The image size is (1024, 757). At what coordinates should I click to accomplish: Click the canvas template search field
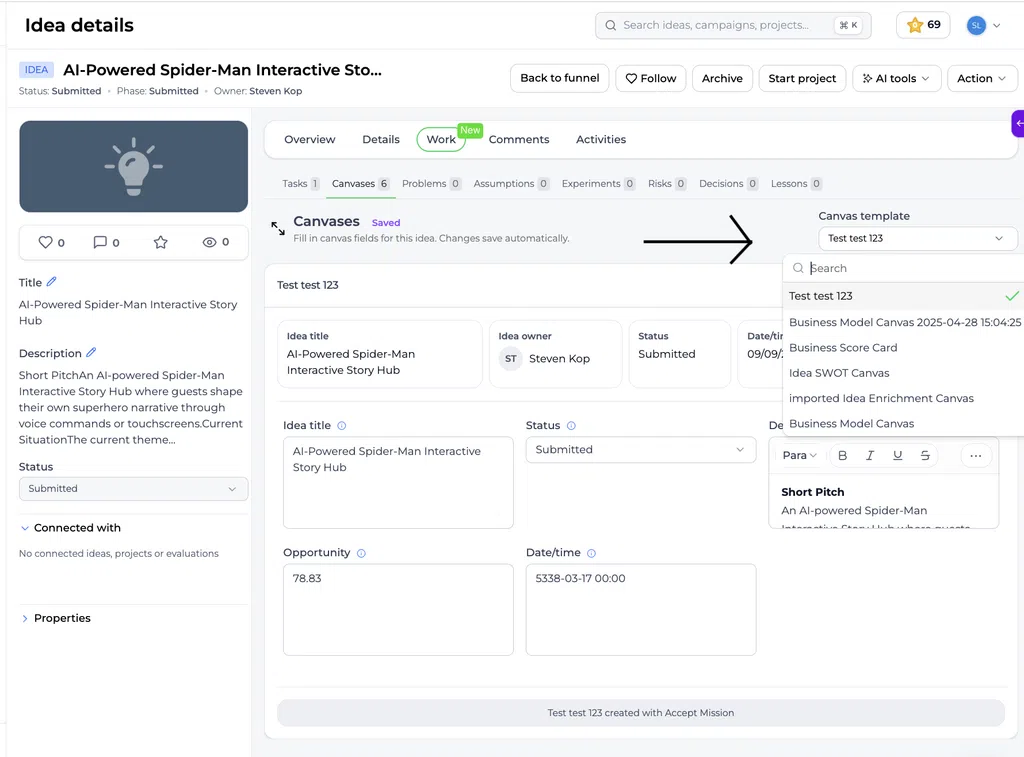[x=908, y=268]
